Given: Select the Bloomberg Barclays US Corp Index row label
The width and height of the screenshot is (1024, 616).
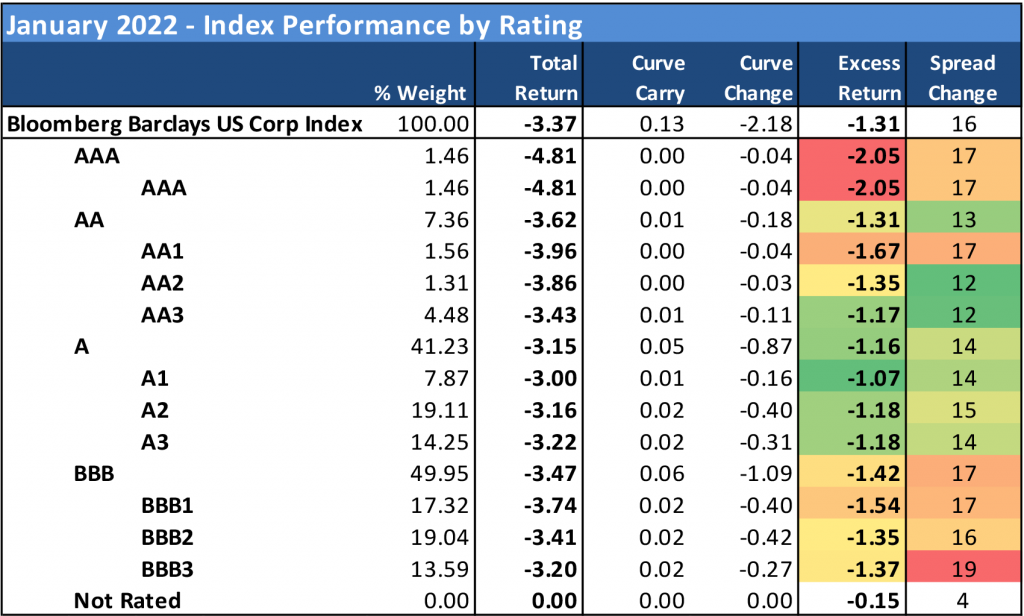Looking at the screenshot, I should click(185, 125).
